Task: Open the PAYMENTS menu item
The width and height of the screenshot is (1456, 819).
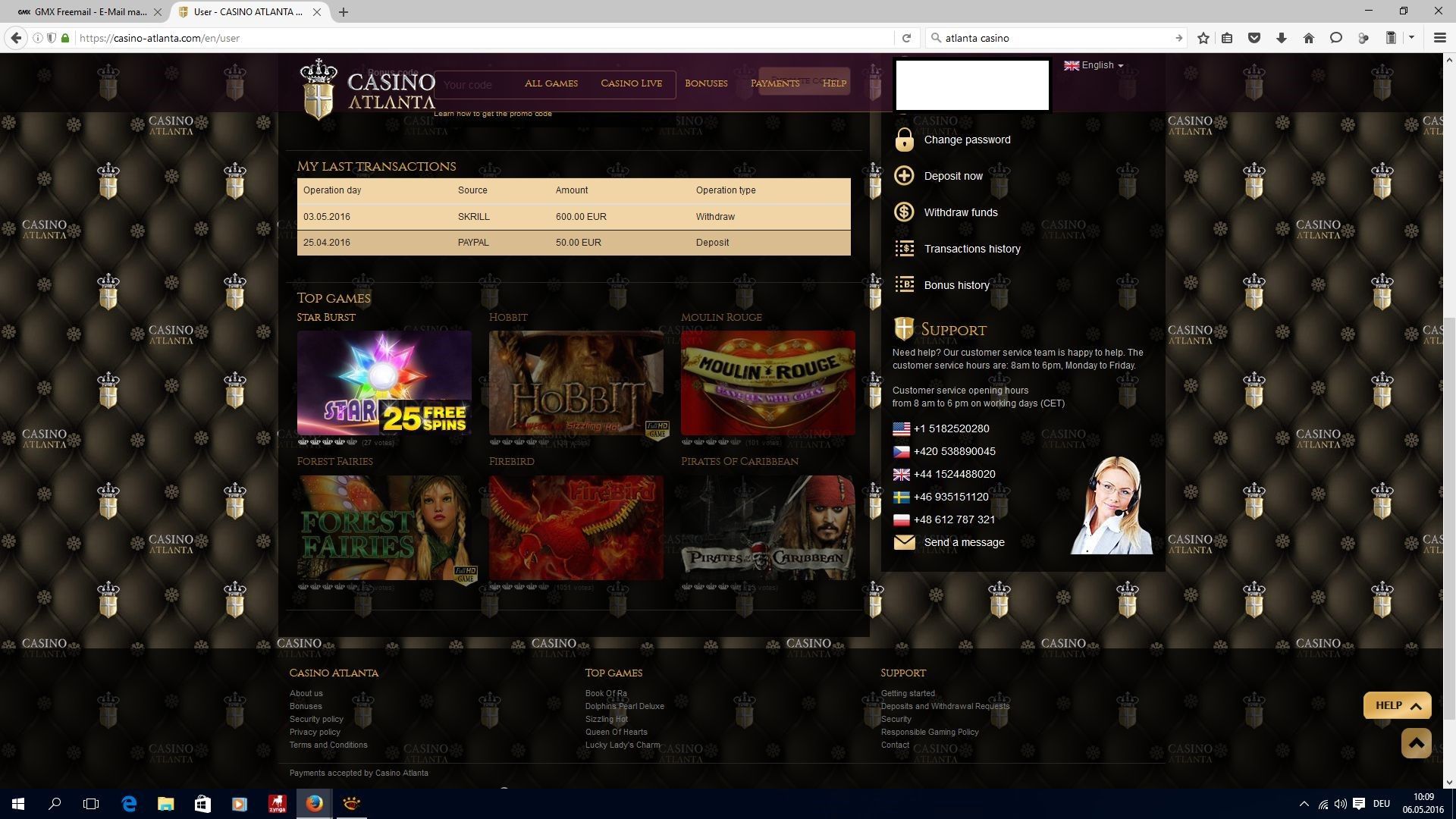Action: [x=775, y=83]
